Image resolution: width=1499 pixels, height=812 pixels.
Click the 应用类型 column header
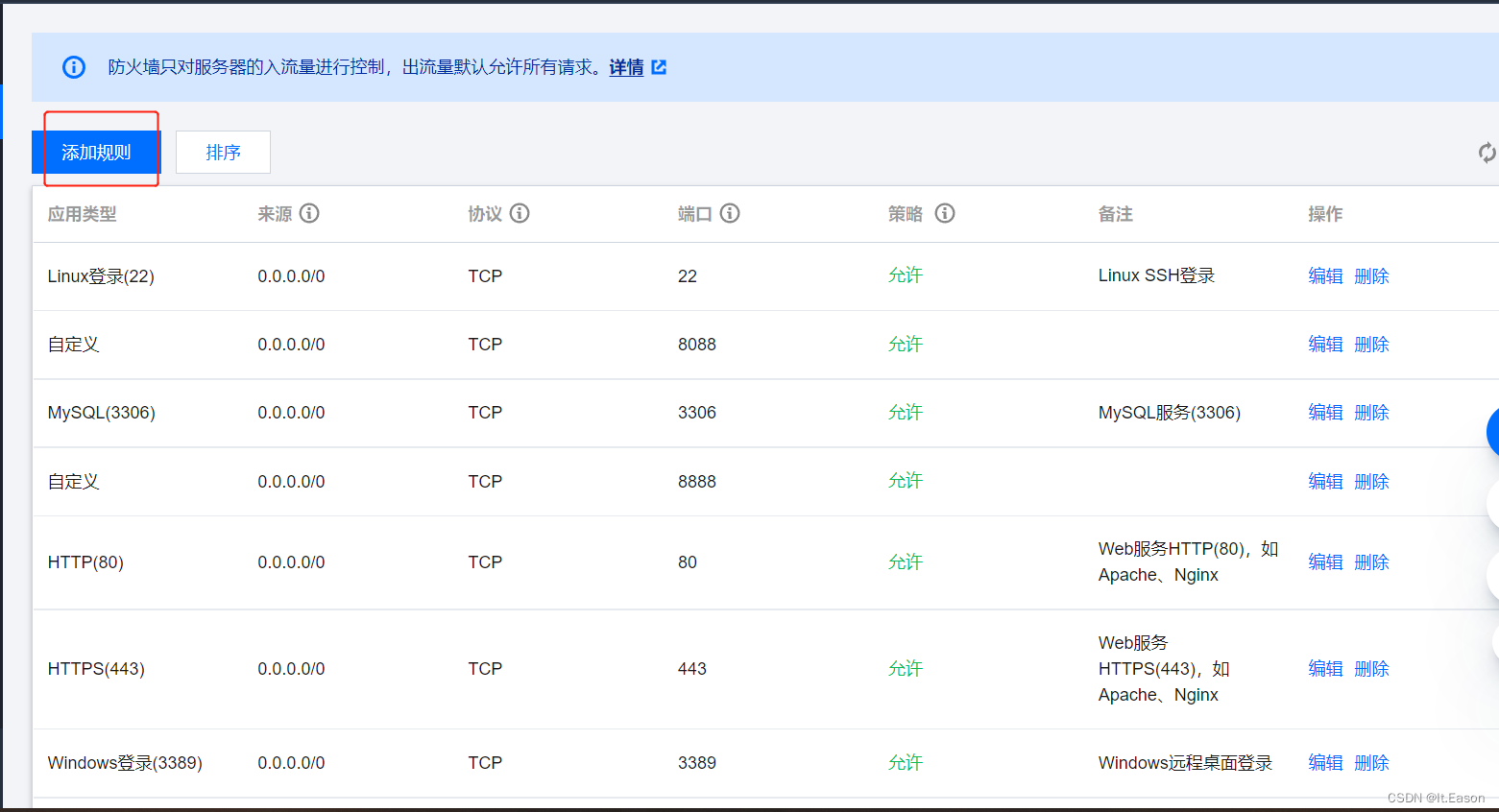pos(82,214)
